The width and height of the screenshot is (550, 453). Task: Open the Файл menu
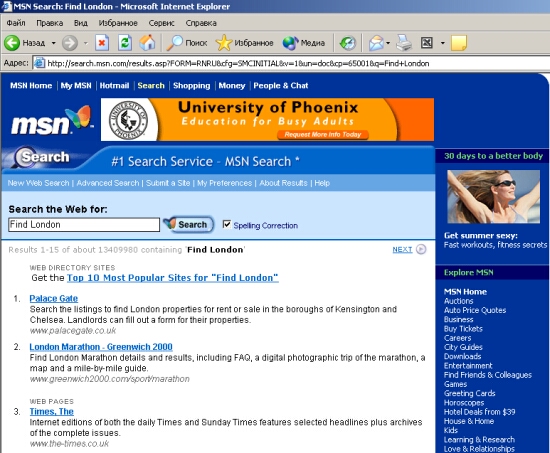(16, 23)
